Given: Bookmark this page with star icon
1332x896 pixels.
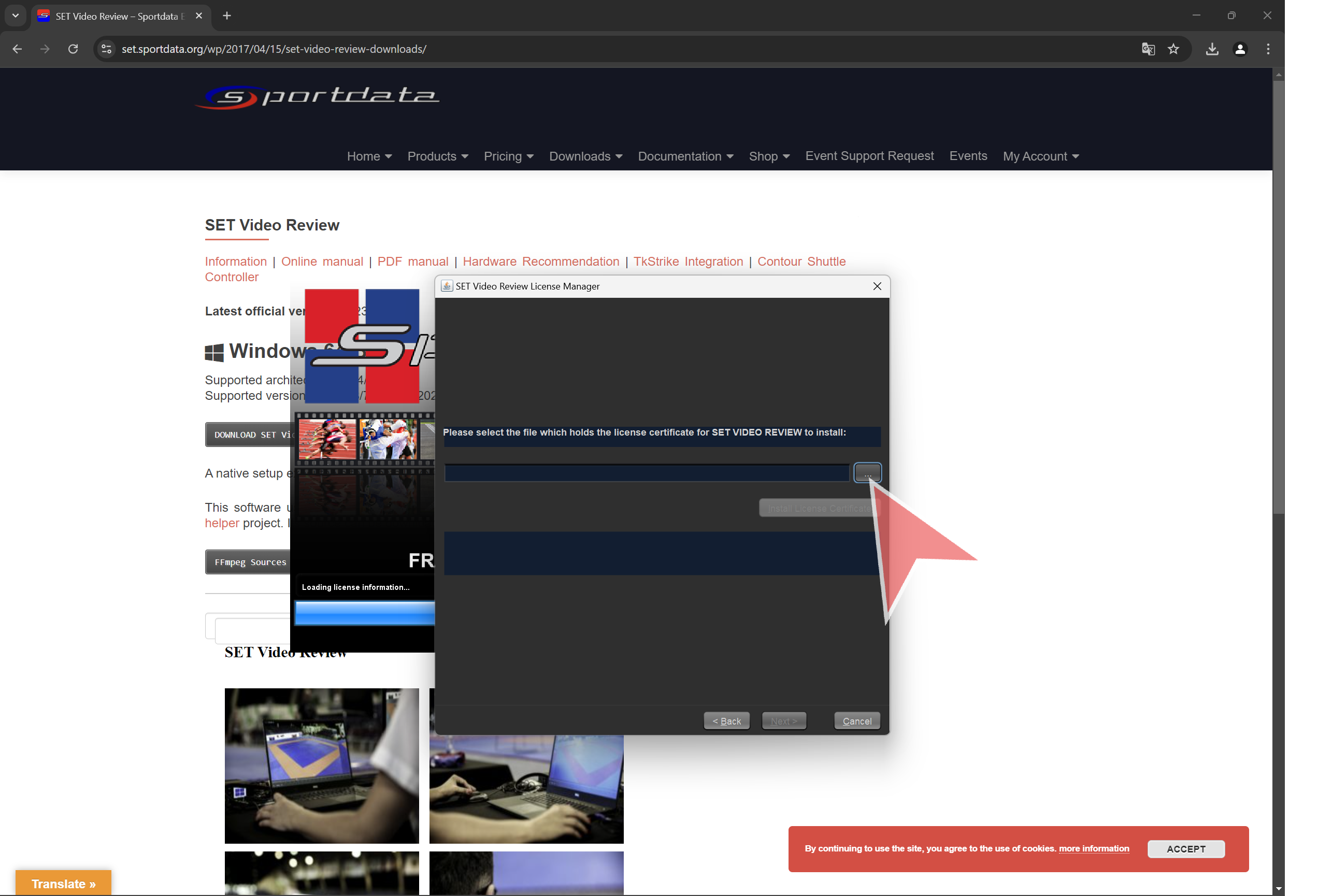Looking at the screenshot, I should point(1173,49).
